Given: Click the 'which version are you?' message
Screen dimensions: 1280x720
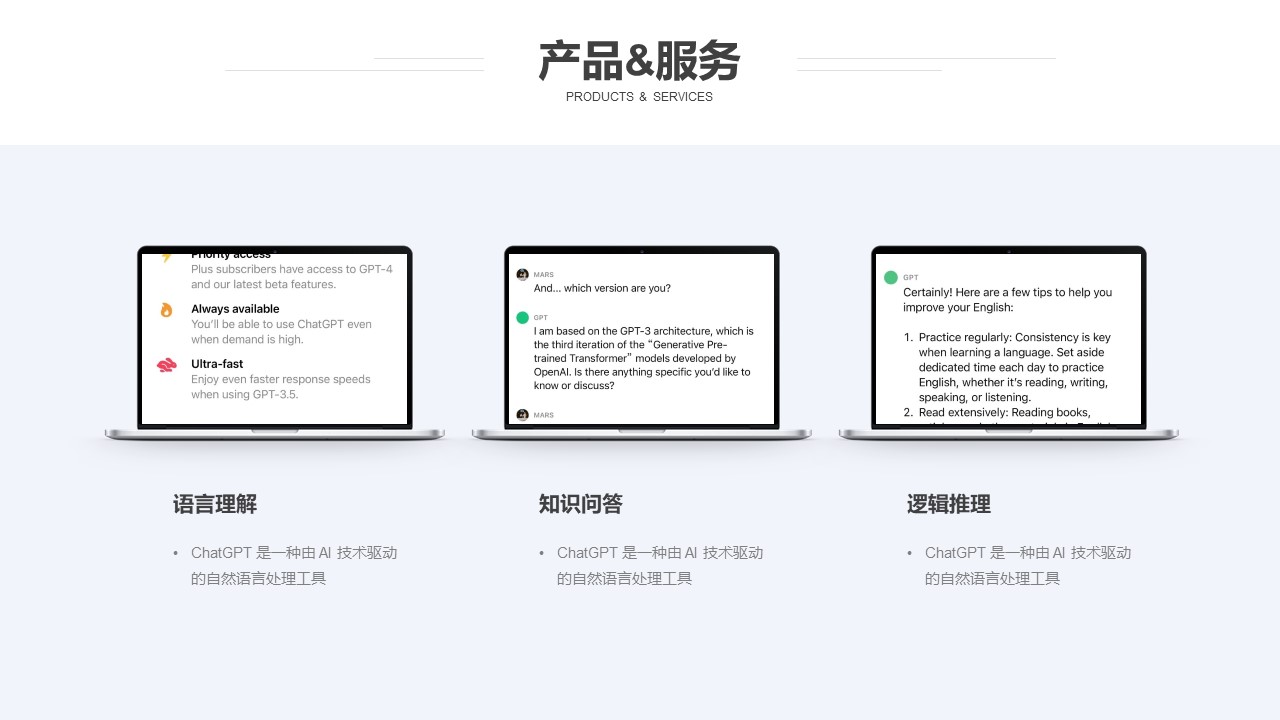Looking at the screenshot, I should click(x=602, y=288).
